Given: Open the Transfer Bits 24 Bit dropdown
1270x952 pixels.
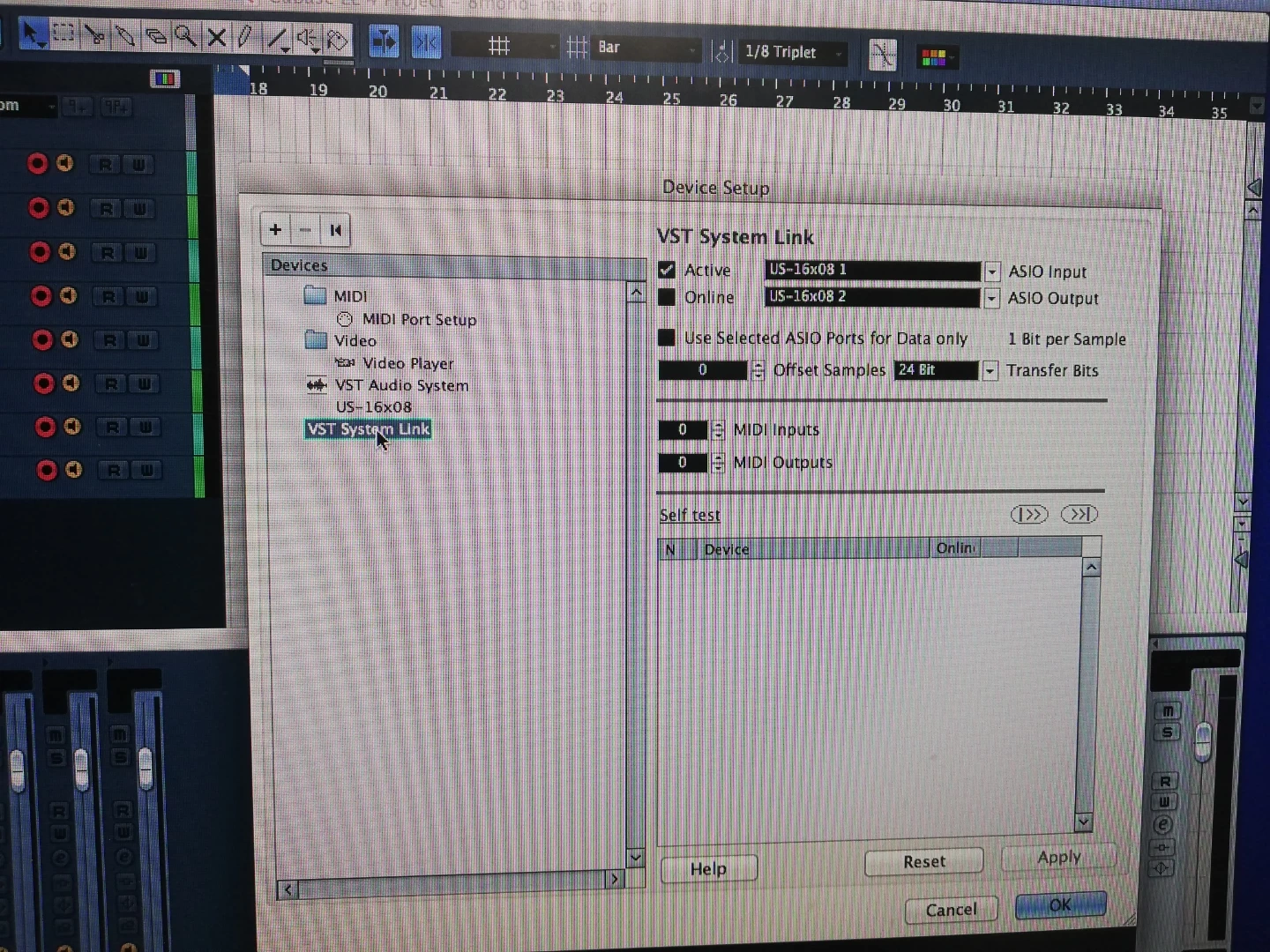Looking at the screenshot, I should [990, 371].
